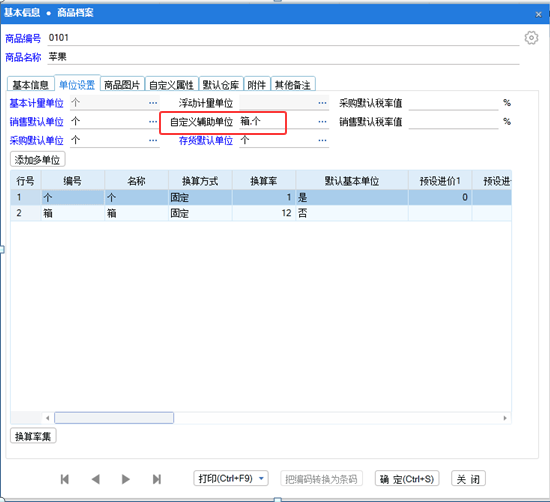This screenshot has width=550, height=502.
Task: Click 采购默认税率值 input field
Action: click(x=453, y=103)
